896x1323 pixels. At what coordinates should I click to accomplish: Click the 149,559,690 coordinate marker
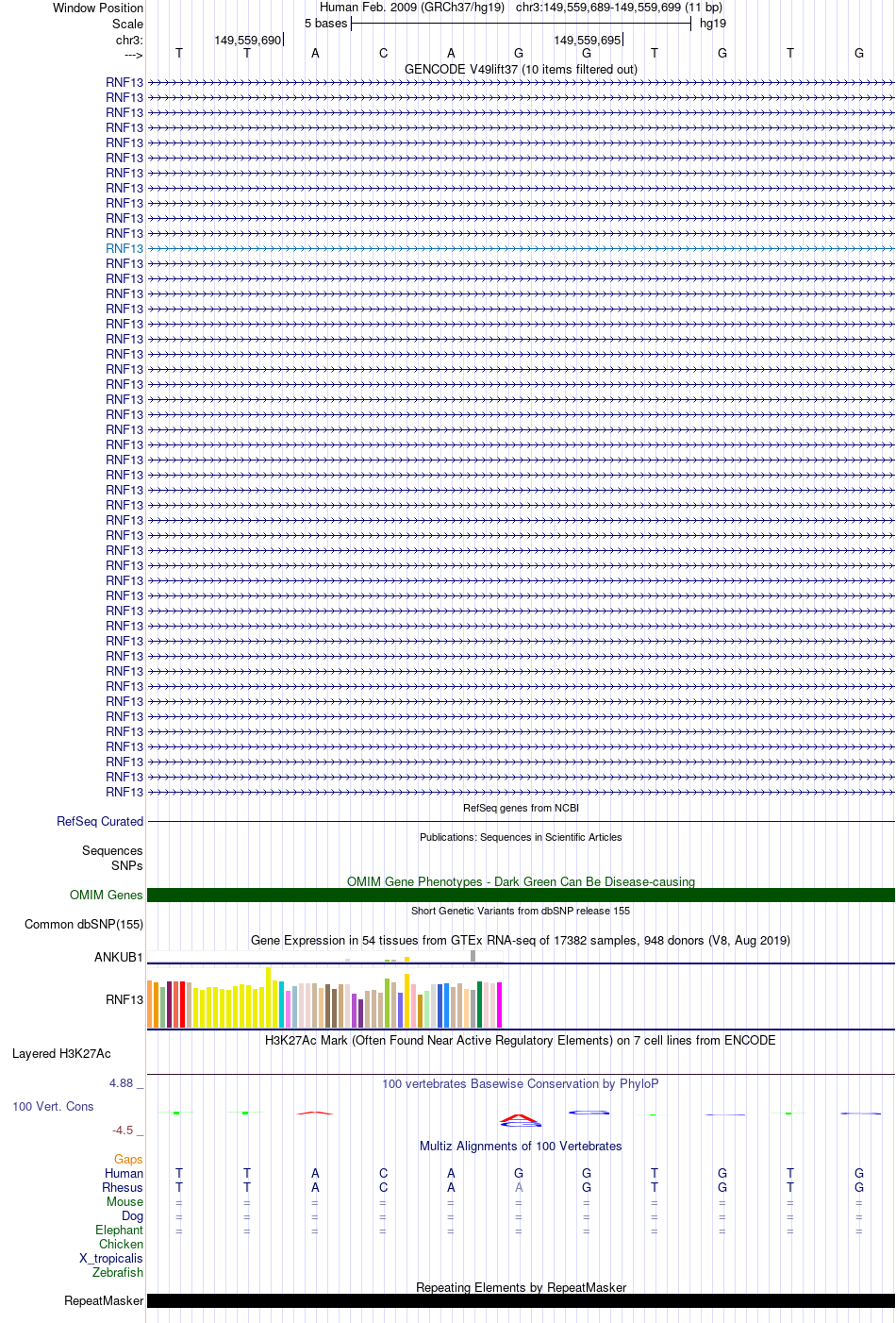tap(247, 40)
